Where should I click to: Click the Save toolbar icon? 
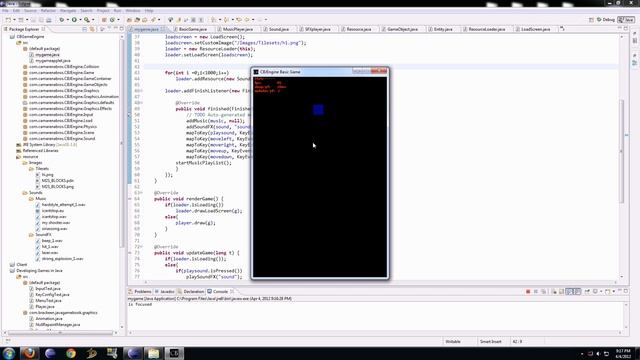tap(33, 20)
